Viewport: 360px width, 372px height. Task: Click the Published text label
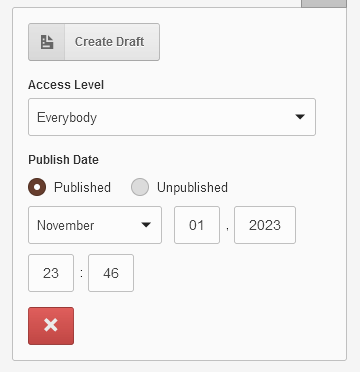coord(82,187)
